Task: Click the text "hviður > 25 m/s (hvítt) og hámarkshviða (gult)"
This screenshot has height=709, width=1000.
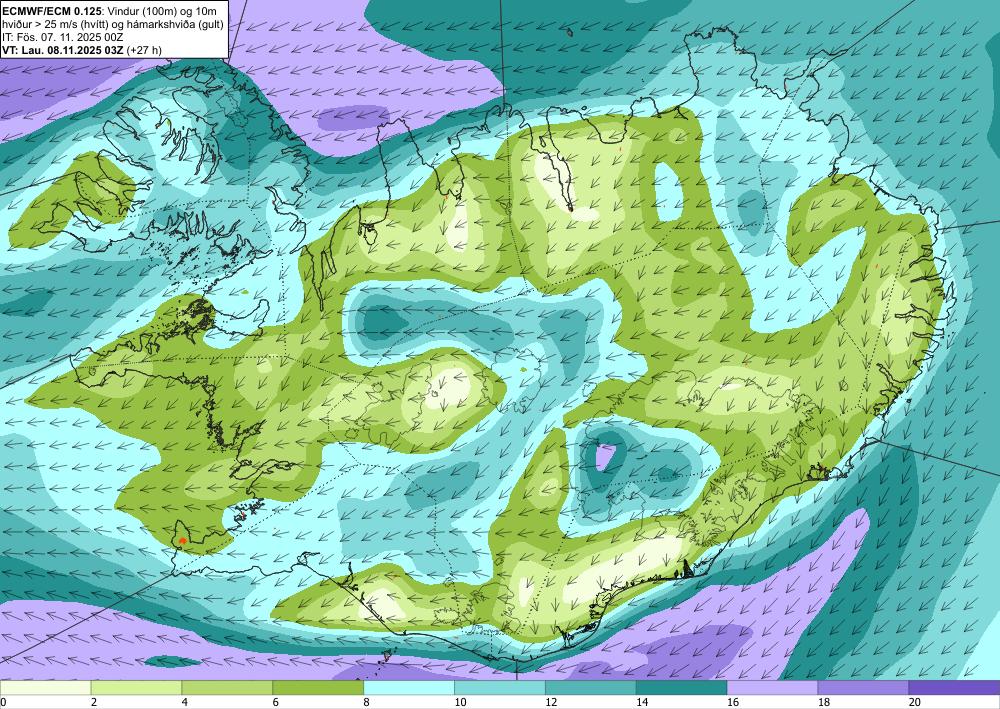Action: (113, 24)
